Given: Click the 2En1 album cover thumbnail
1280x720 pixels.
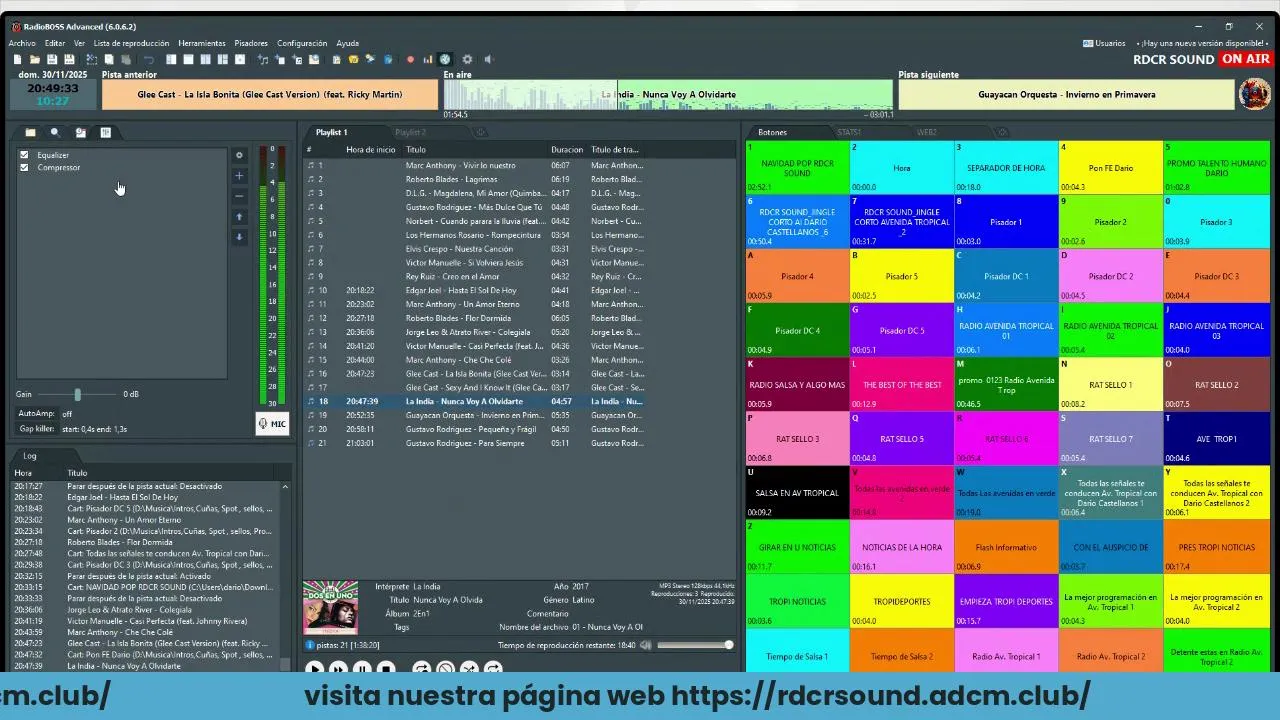Looking at the screenshot, I should (331, 608).
